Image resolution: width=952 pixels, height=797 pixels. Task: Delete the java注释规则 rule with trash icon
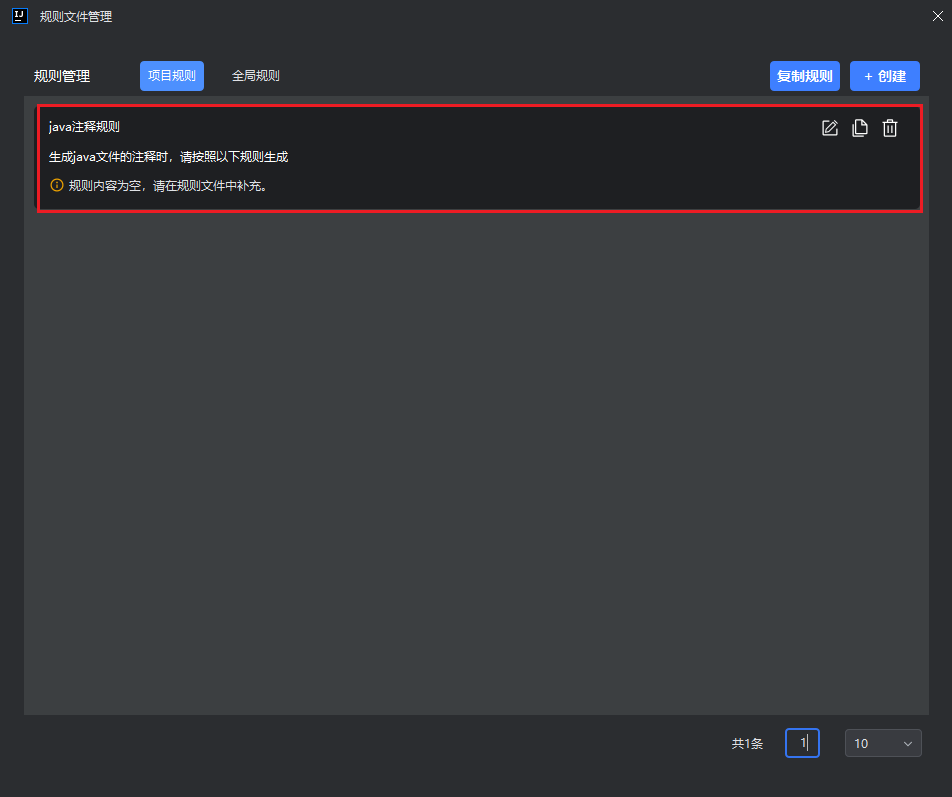click(890, 128)
